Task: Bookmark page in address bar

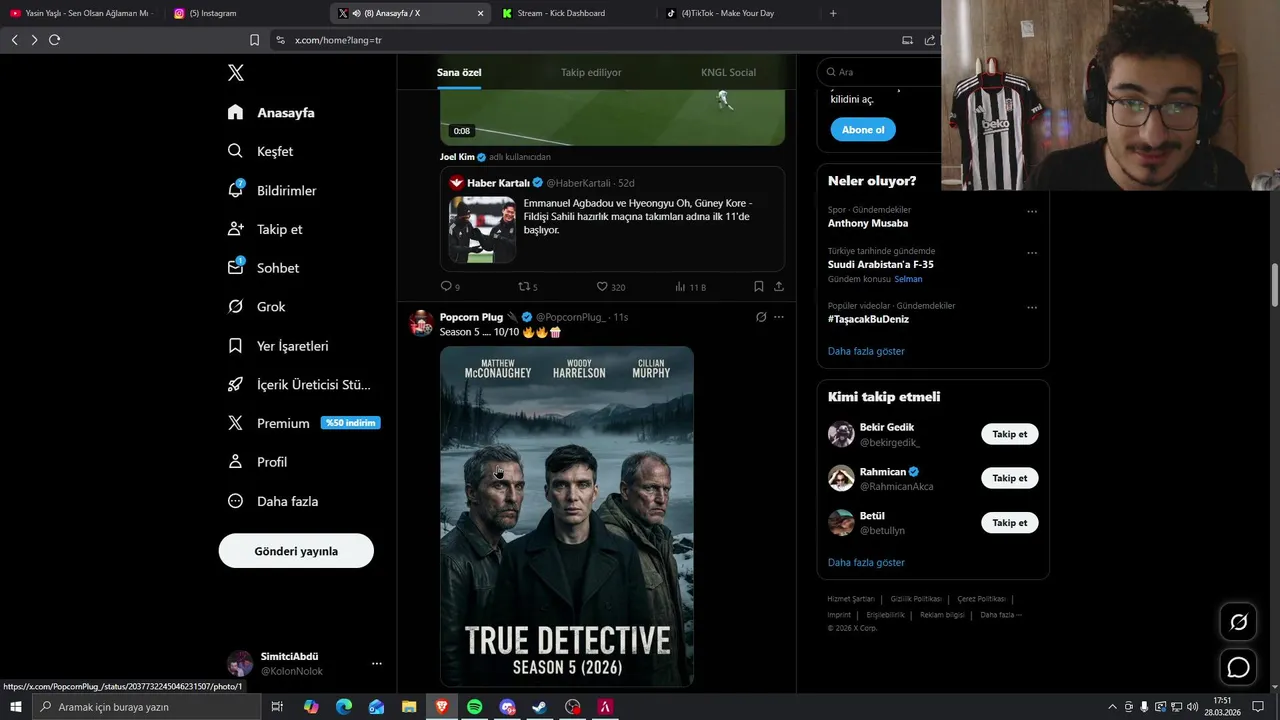Action: coord(254,40)
